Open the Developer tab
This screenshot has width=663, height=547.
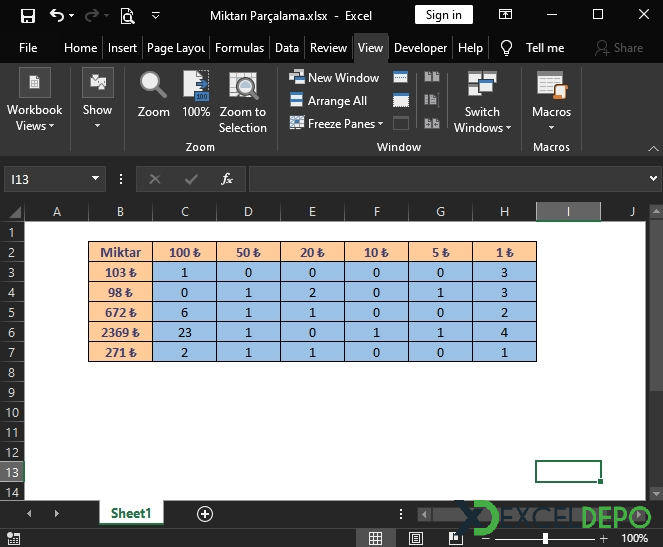coord(420,48)
